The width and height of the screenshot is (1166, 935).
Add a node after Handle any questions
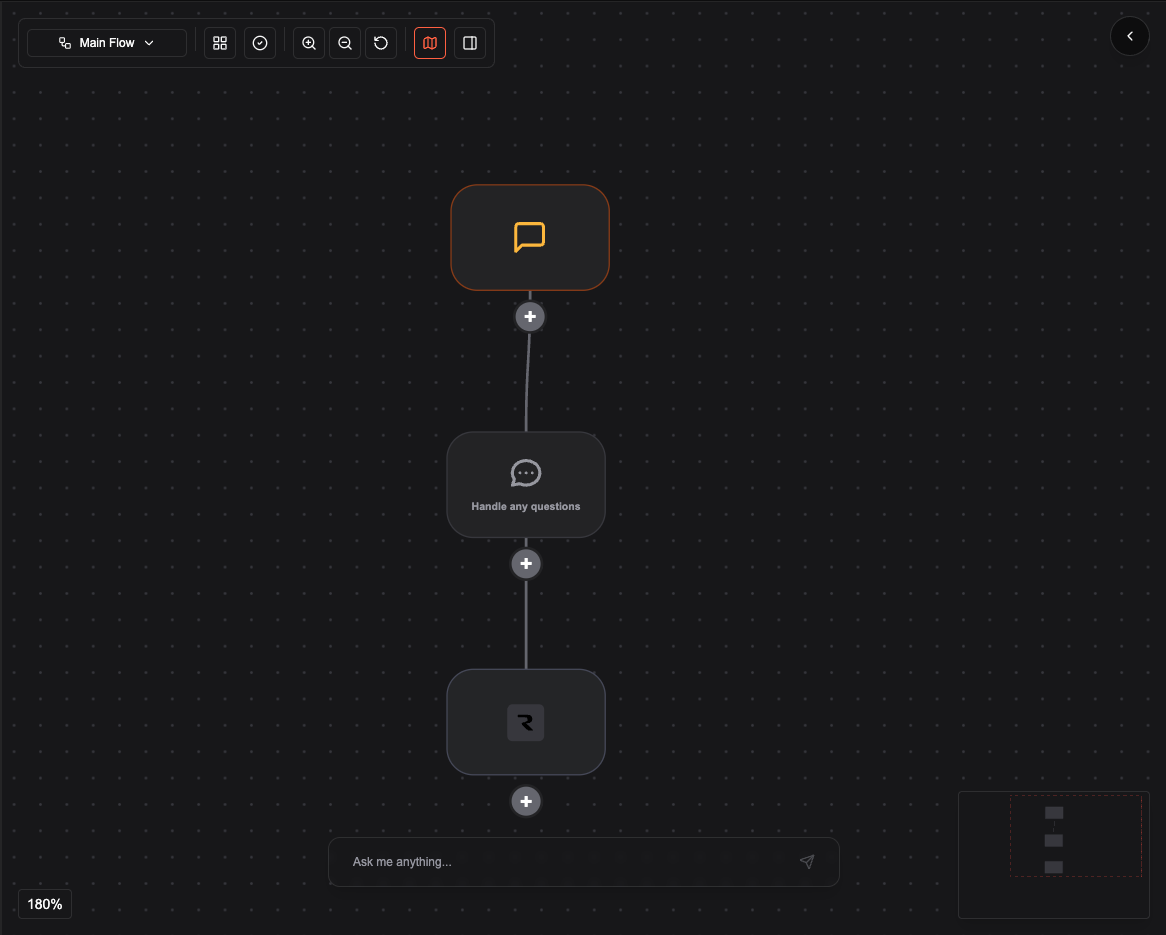pyautogui.click(x=526, y=563)
